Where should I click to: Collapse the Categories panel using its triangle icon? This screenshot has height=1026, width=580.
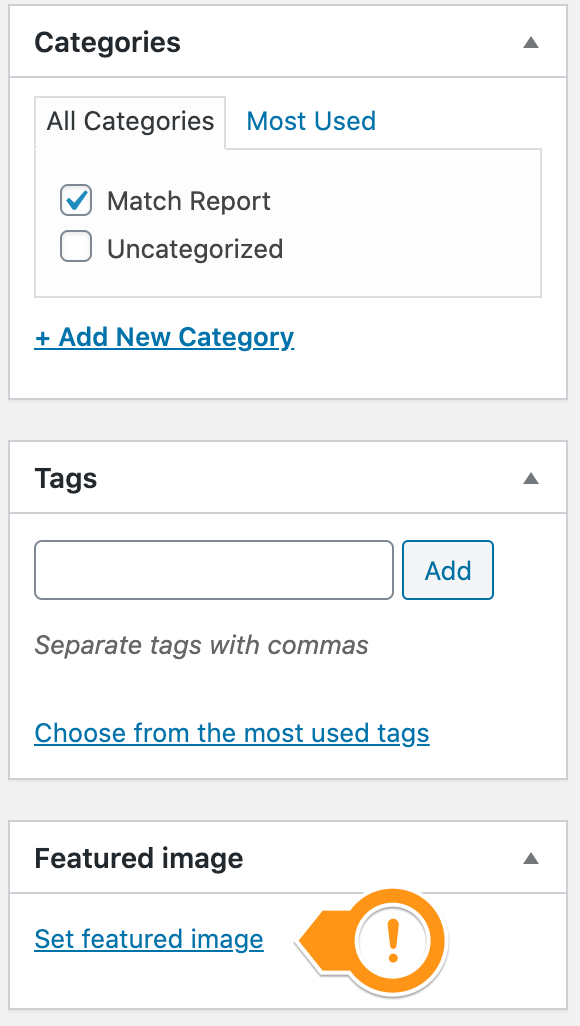531,42
